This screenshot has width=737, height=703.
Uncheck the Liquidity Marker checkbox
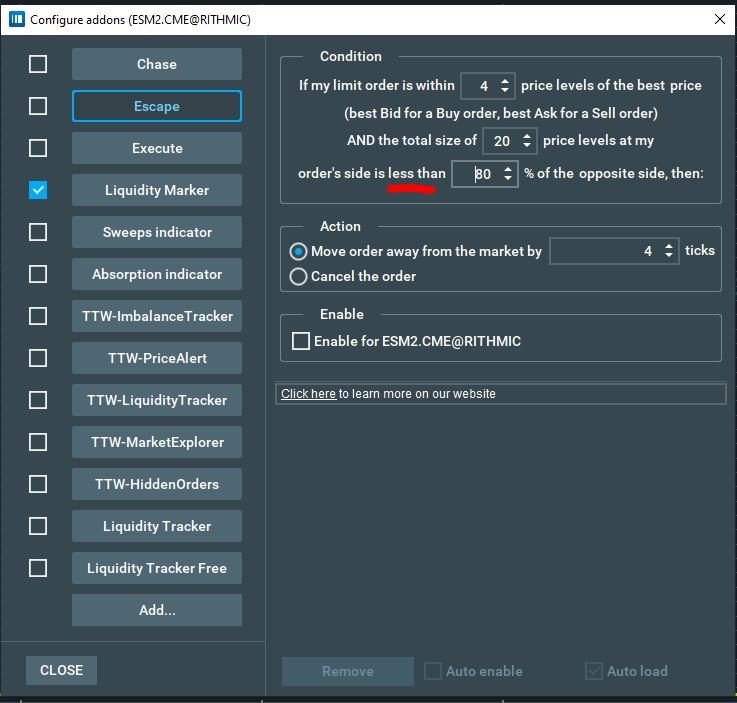click(38, 190)
